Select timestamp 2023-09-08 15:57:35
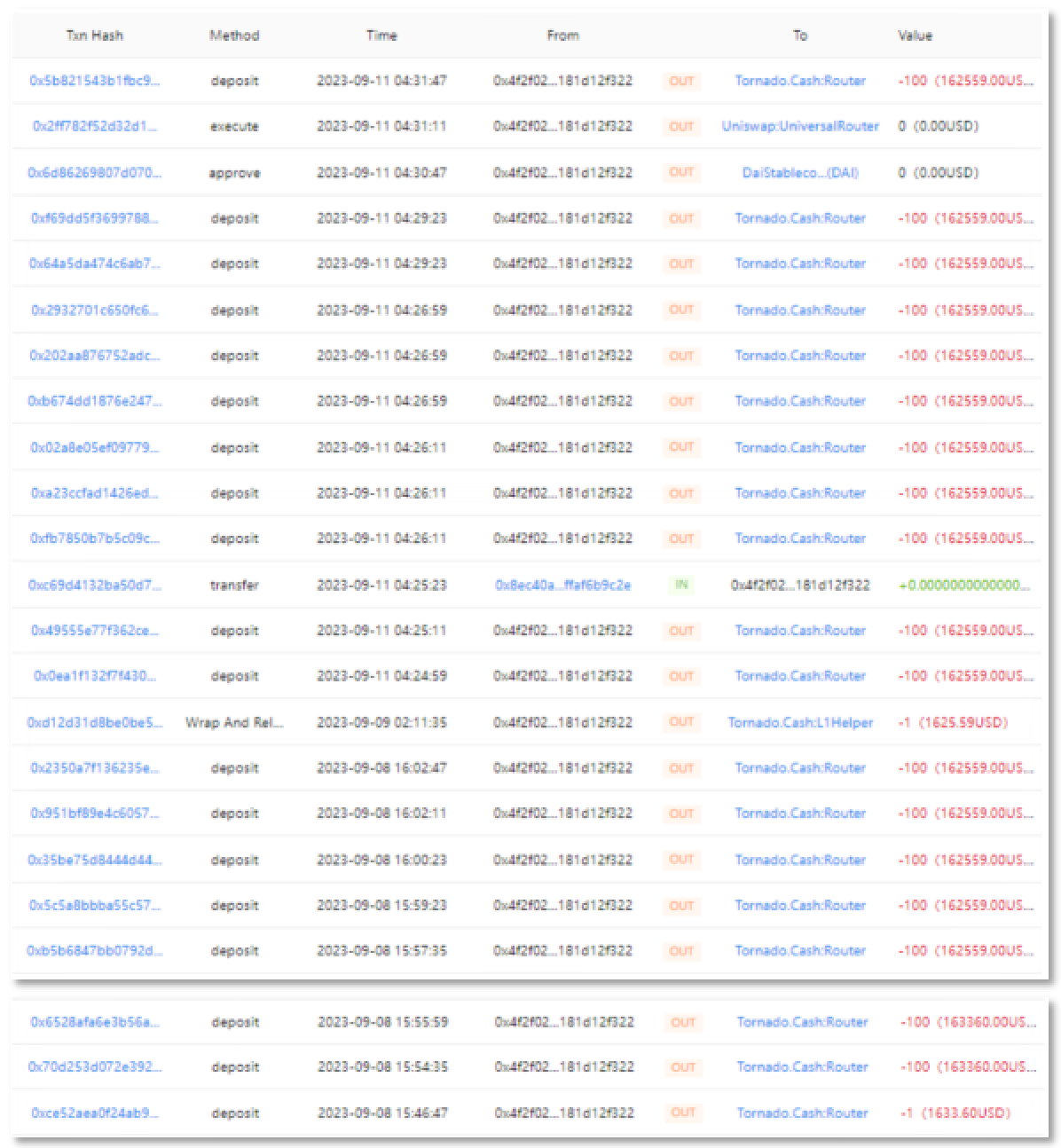1061x1148 pixels. (x=381, y=951)
